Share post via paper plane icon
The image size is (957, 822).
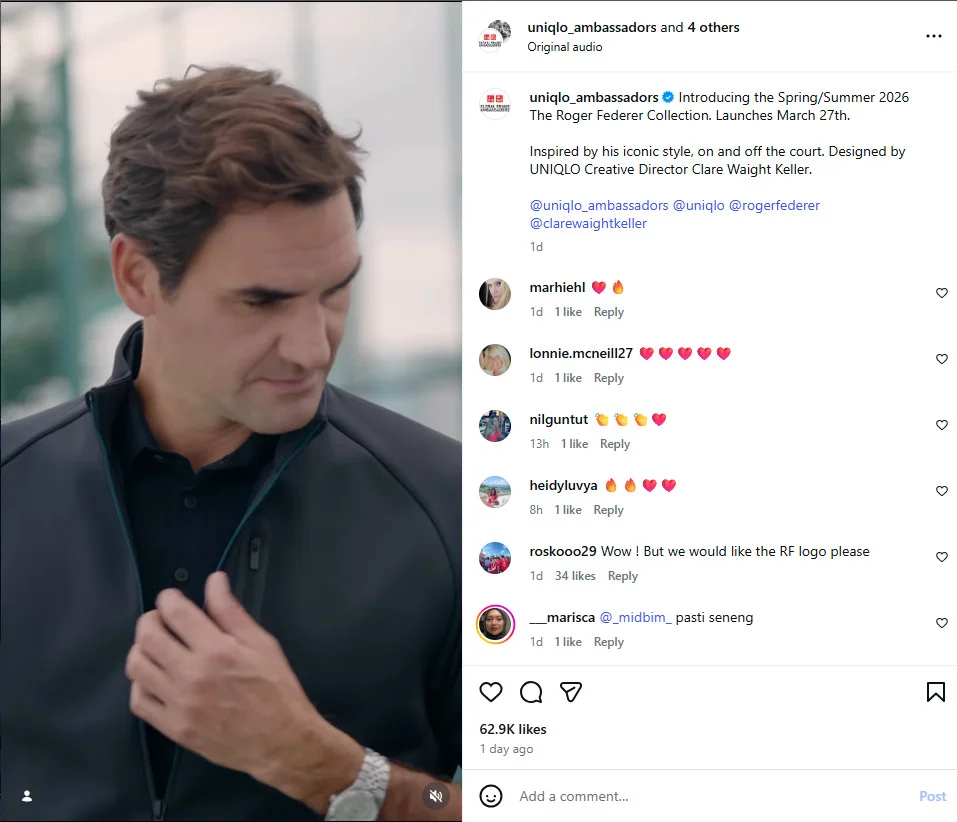571,692
